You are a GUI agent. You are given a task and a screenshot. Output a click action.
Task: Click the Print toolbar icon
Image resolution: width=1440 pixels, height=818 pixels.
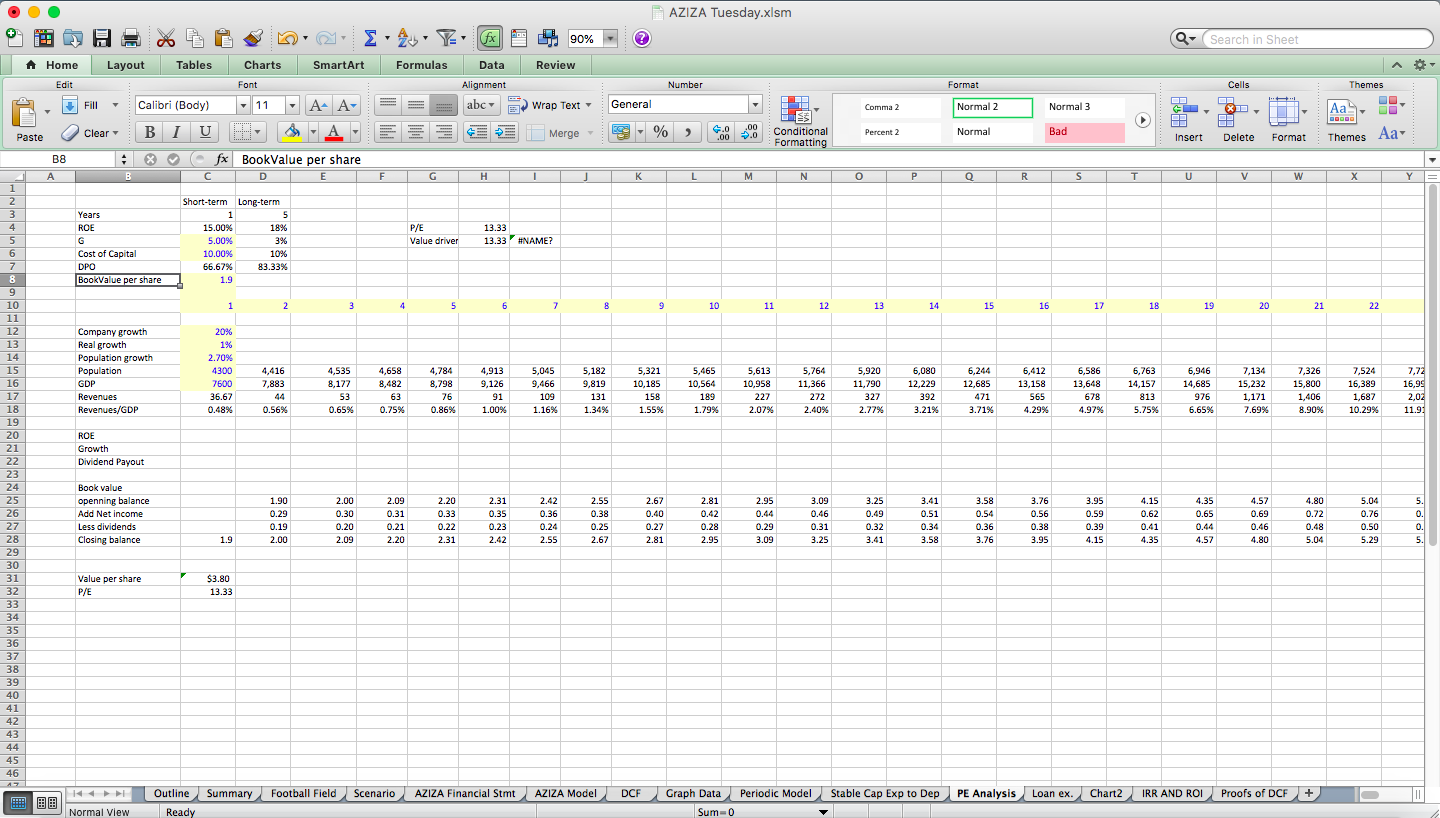(130, 37)
